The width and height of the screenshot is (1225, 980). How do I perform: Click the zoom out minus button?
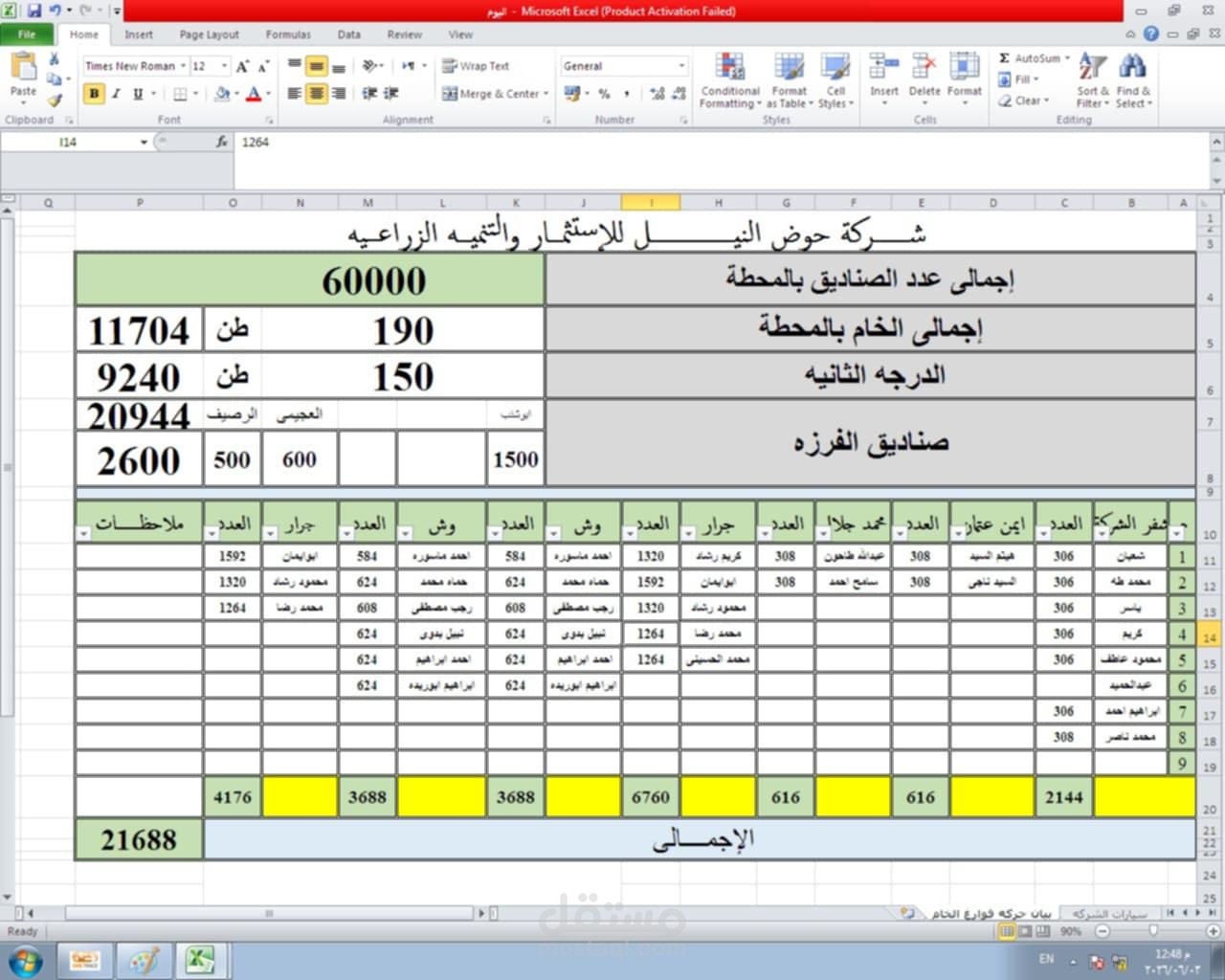coord(1102,930)
